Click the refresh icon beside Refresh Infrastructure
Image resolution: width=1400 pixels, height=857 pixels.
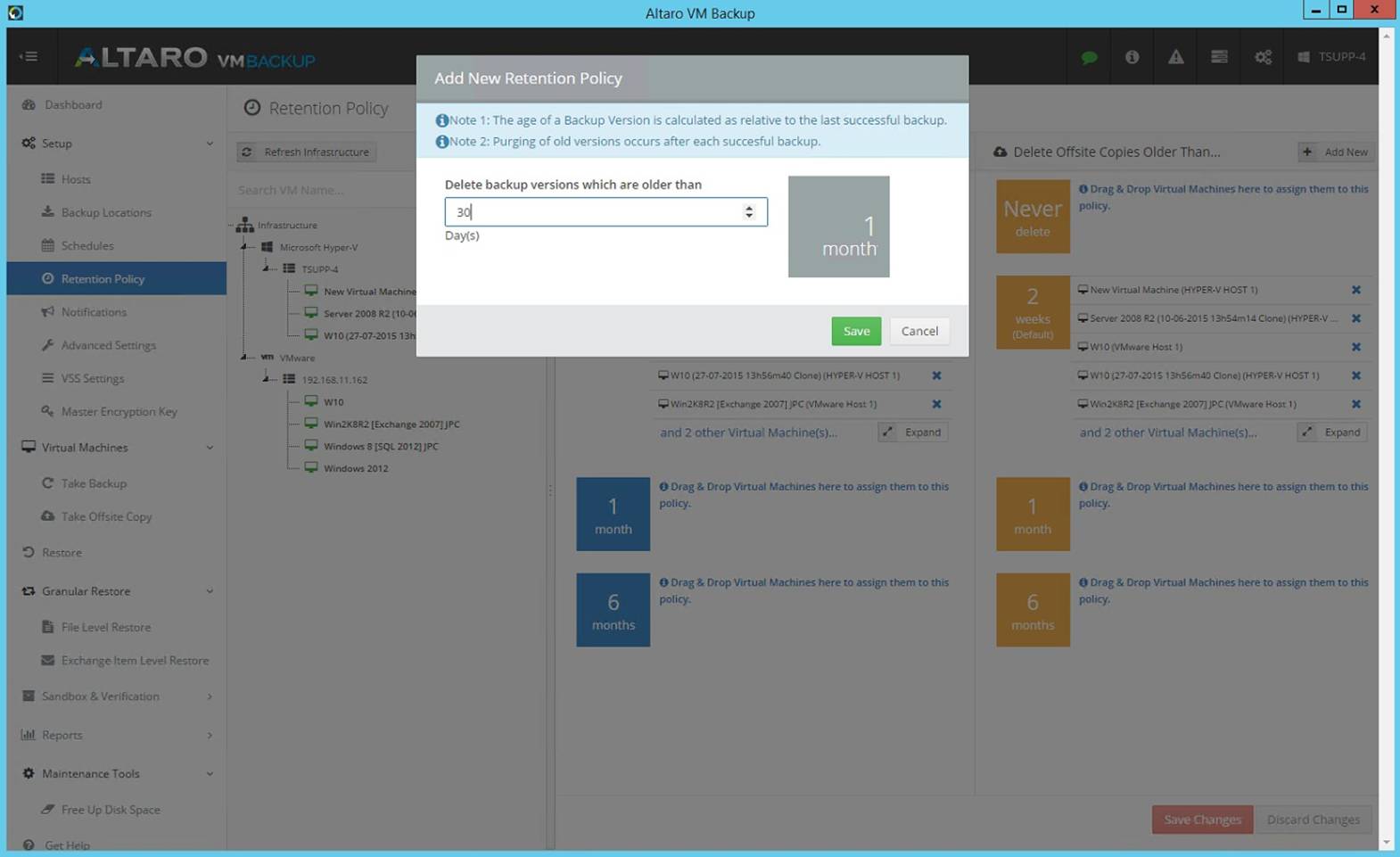click(x=247, y=152)
